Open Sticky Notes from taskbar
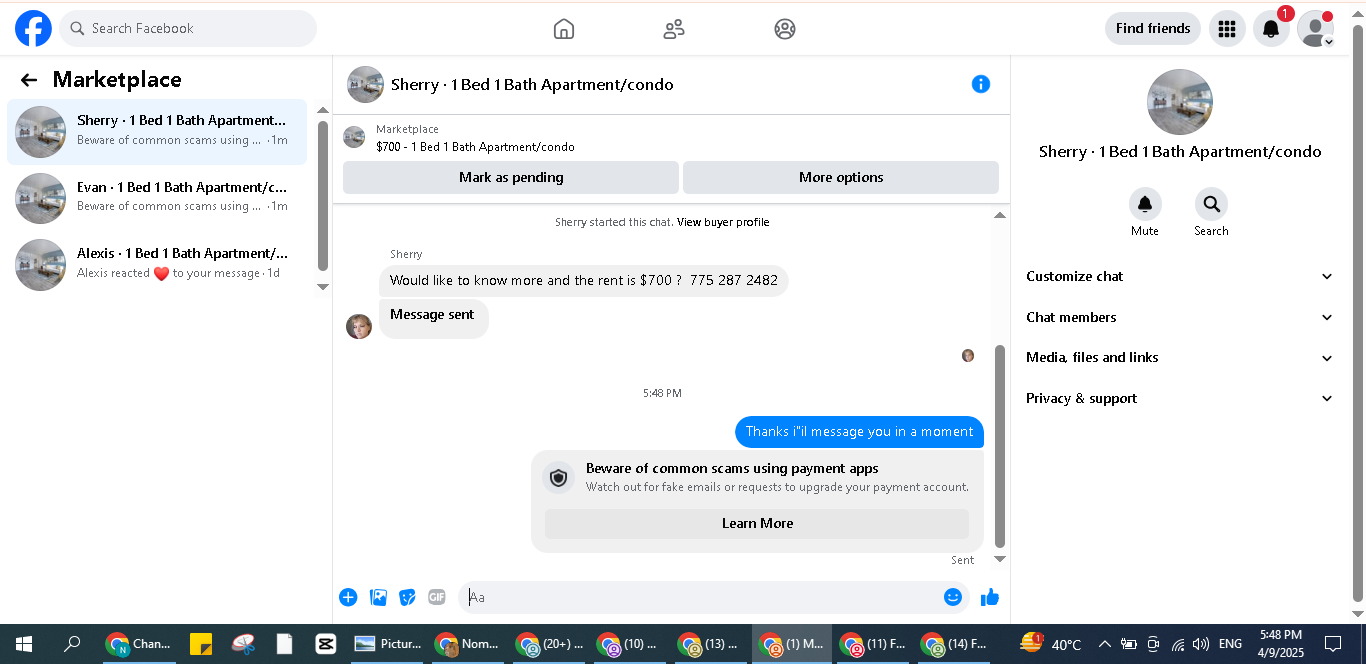The height and width of the screenshot is (664, 1366). click(201, 644)
